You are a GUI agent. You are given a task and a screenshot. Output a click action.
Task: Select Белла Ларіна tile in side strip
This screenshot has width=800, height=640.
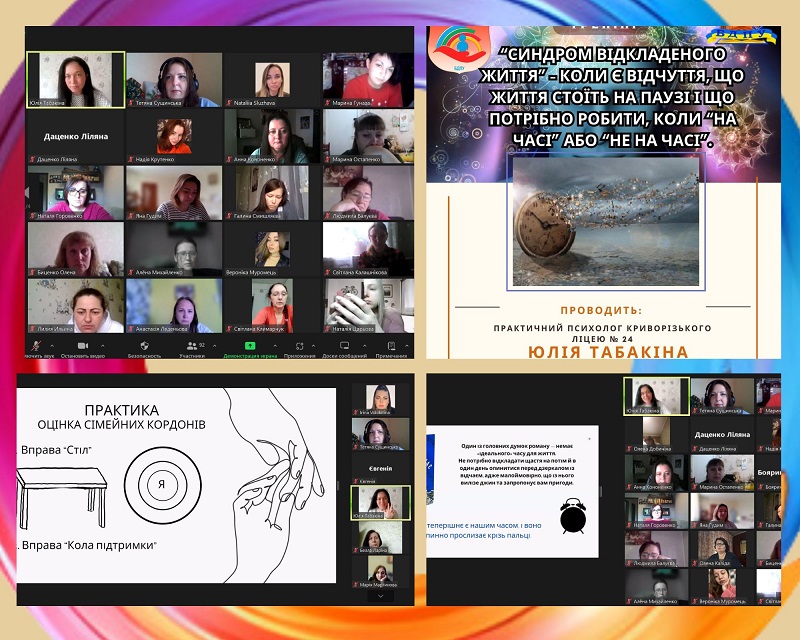click(381, 537)
